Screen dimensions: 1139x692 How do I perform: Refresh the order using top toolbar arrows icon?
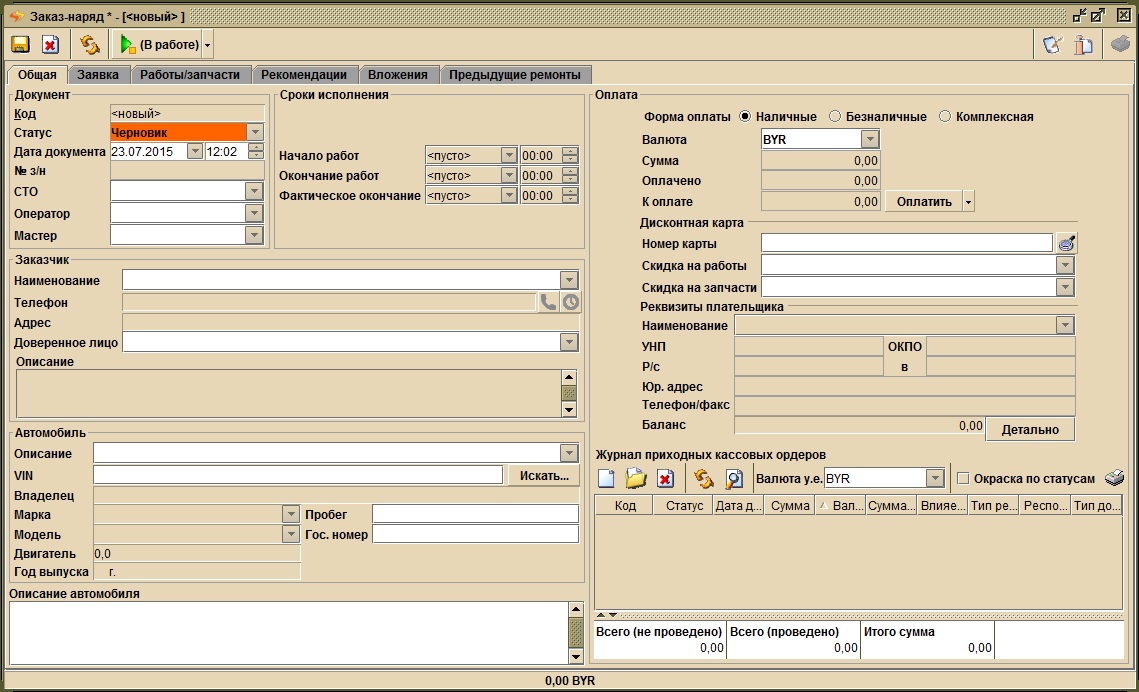point(90,45)
